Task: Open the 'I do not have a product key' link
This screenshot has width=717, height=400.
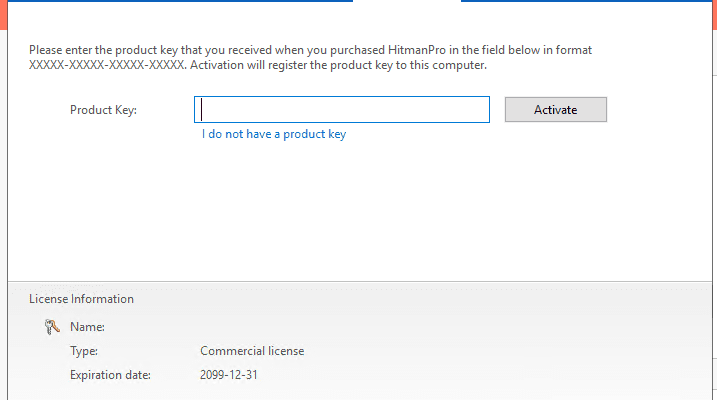Action: [274, 134]
